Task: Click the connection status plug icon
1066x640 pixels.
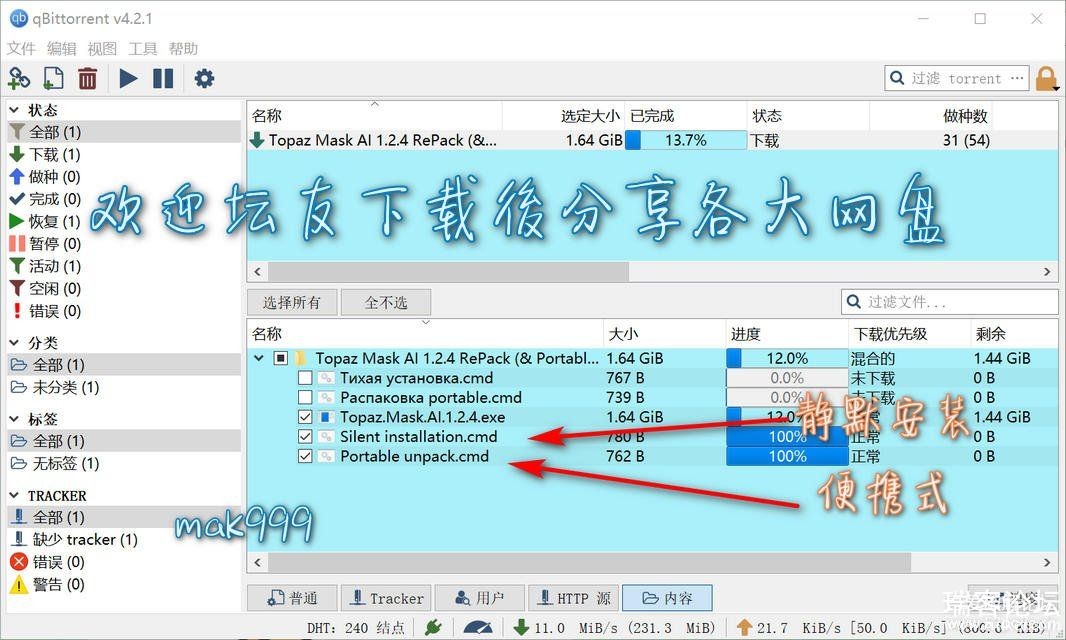Action: pyautogui.click(x=433, y=627)
